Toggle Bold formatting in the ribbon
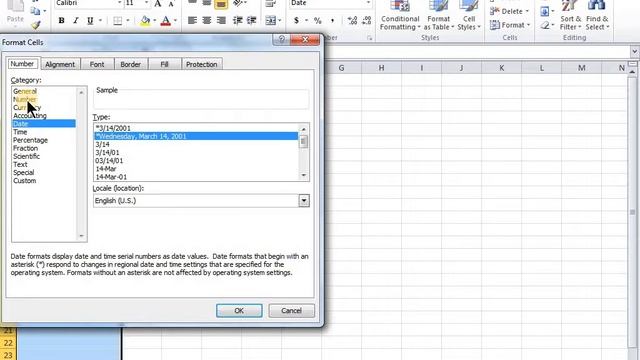 pos(61,20)
